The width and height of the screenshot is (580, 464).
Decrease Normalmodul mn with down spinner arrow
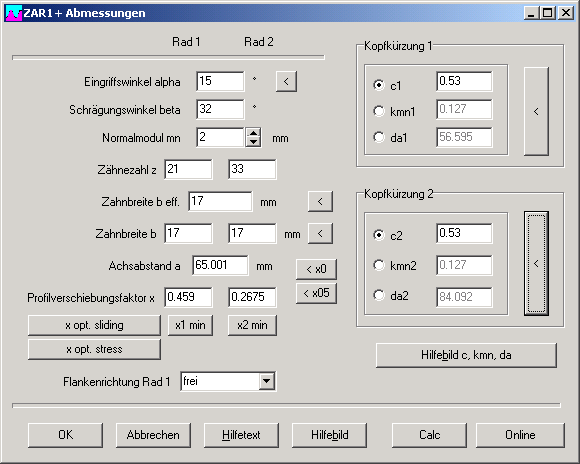click(x=253, y=142)
